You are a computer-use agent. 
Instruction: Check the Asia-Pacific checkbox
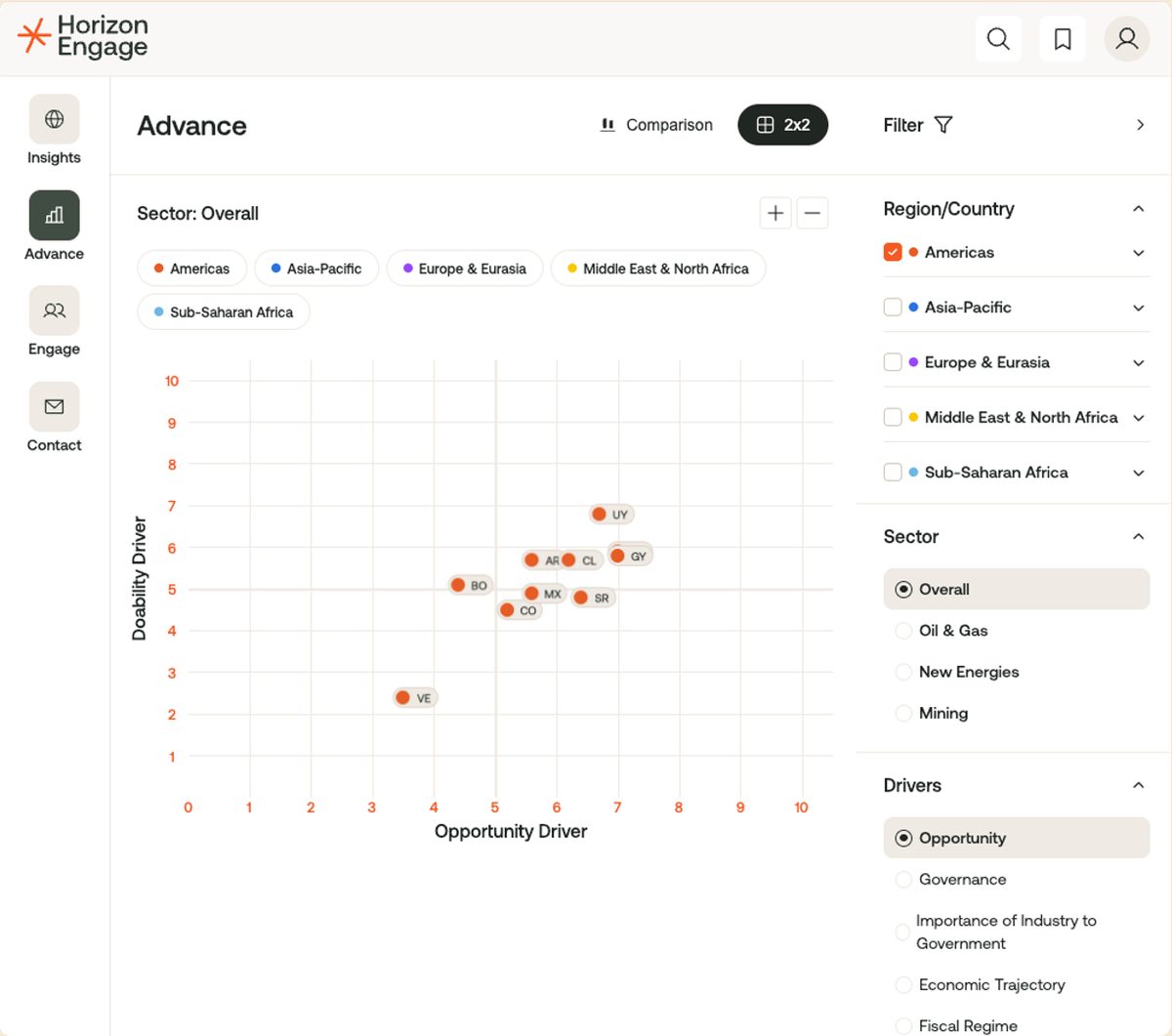(893, 308)
